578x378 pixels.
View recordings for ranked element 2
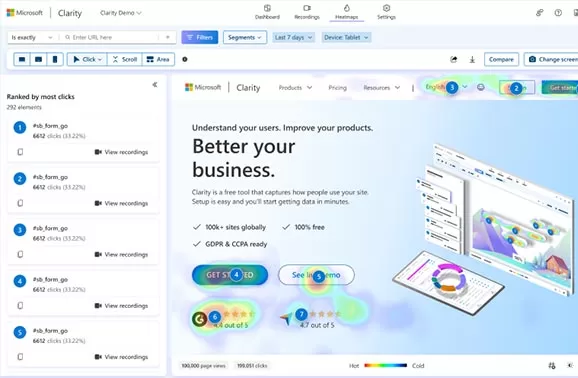coord(121,203)
